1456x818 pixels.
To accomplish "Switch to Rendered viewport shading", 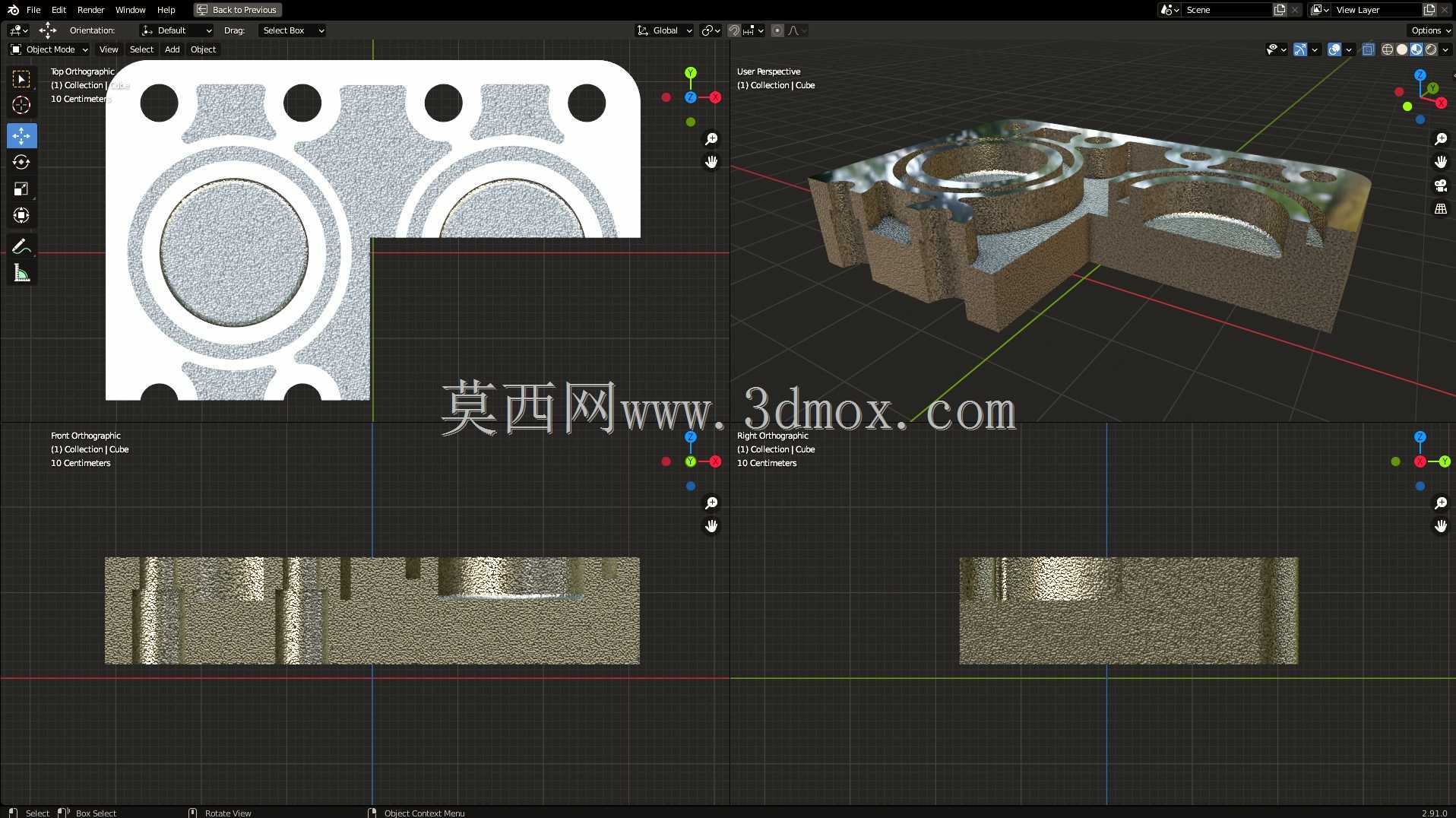I will click(x=1431, y=49).
